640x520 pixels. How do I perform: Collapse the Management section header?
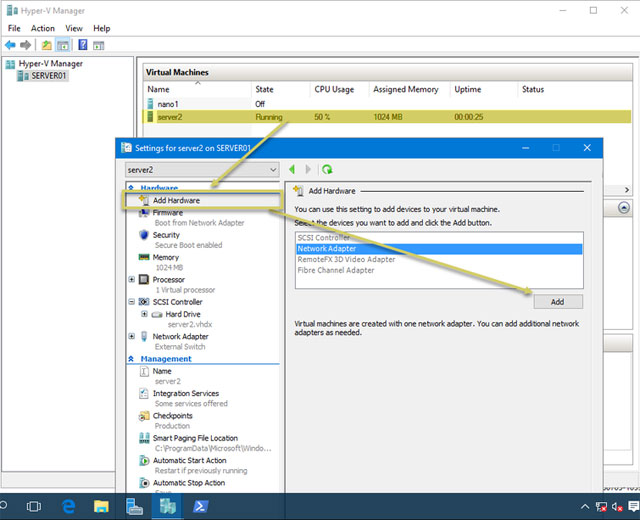coord(131,359)
